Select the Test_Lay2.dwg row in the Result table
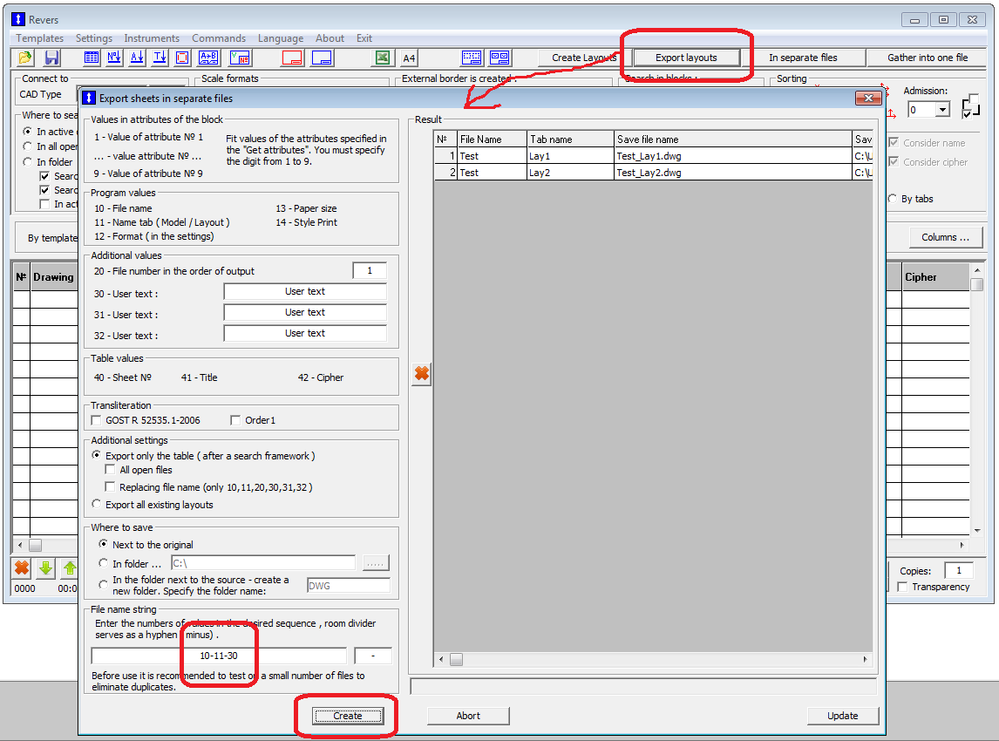 pyautogui.click(x=653, y=173)
